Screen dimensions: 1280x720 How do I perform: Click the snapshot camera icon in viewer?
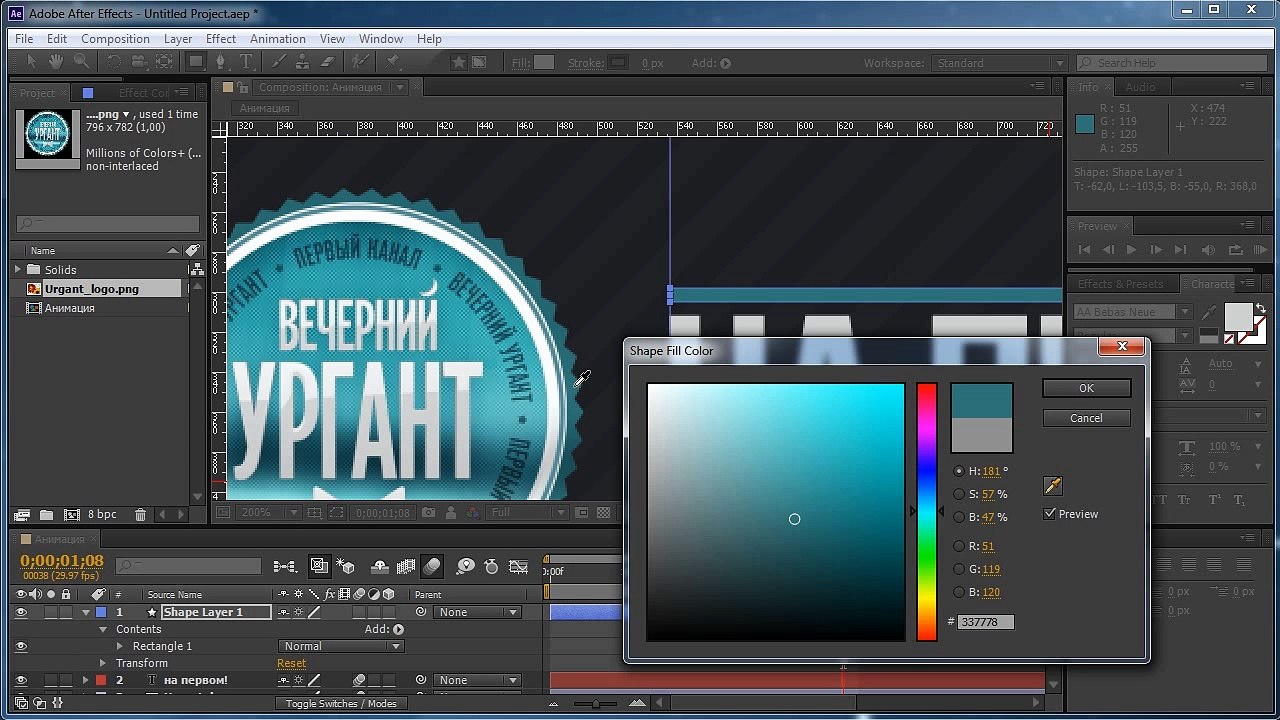(x=428, y=513)
